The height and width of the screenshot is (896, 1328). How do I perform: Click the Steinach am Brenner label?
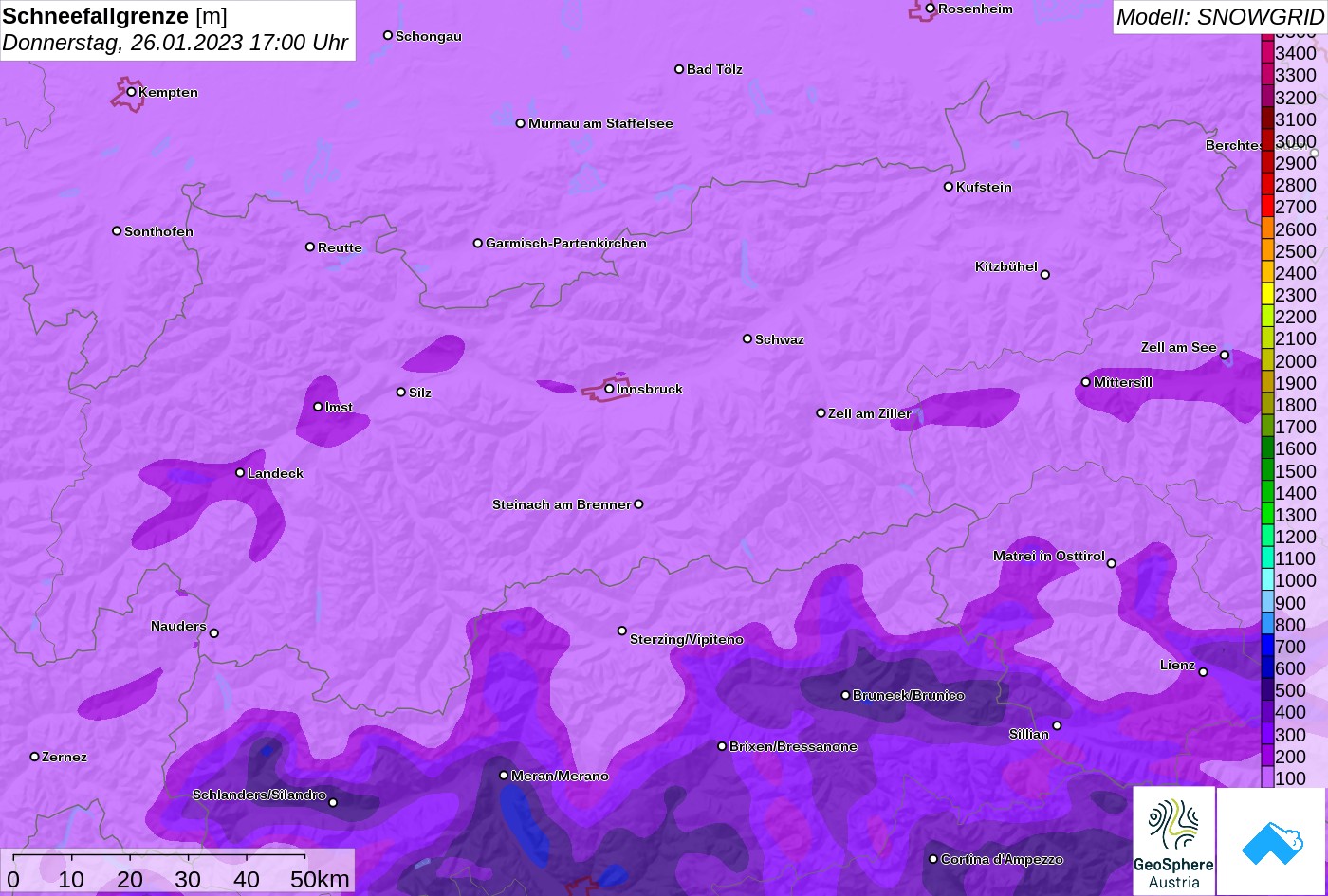[x=562, y=504]
